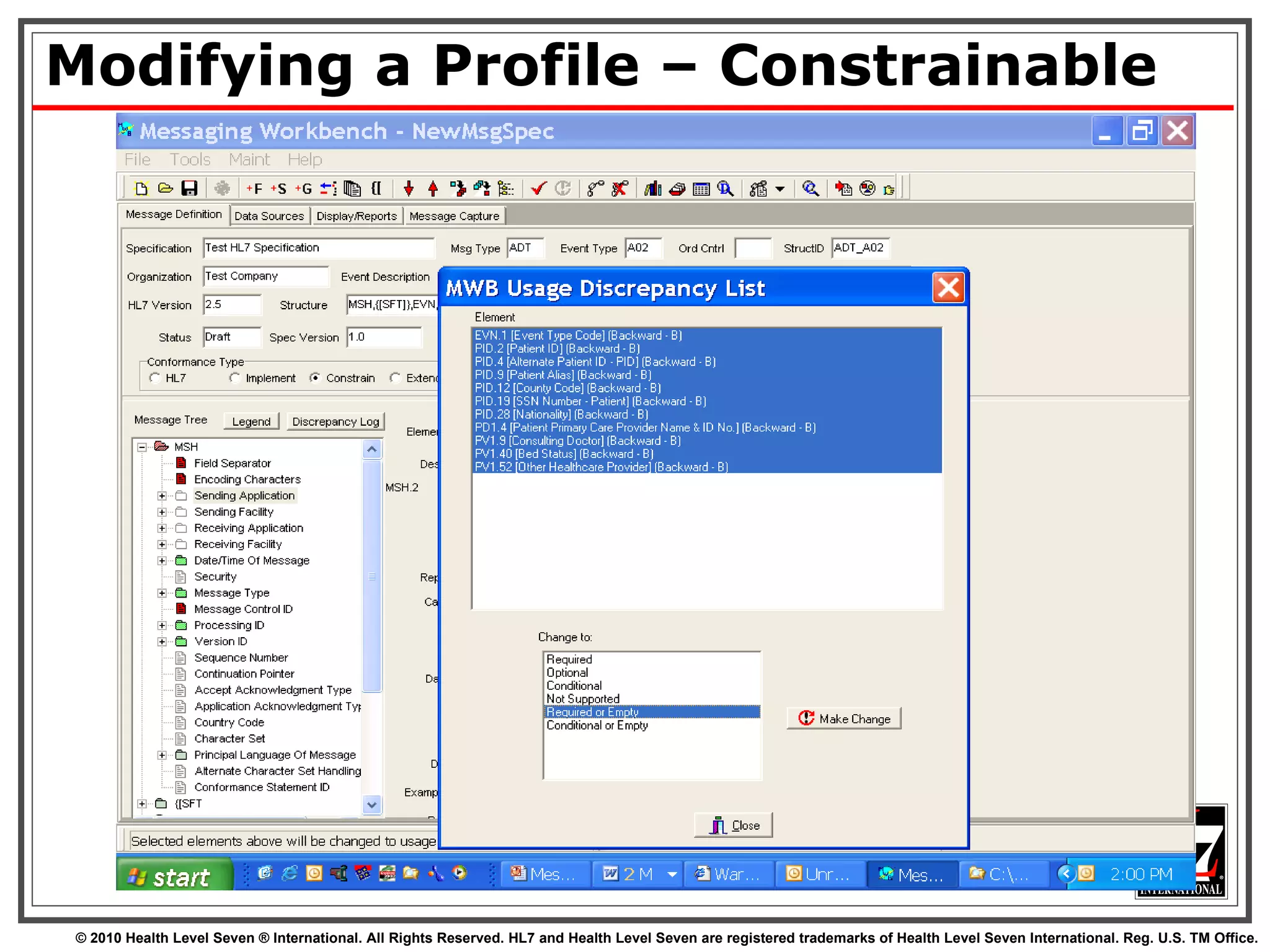Click the tree structure toolbar icon

pyautogui.click(x=506, y=188)
